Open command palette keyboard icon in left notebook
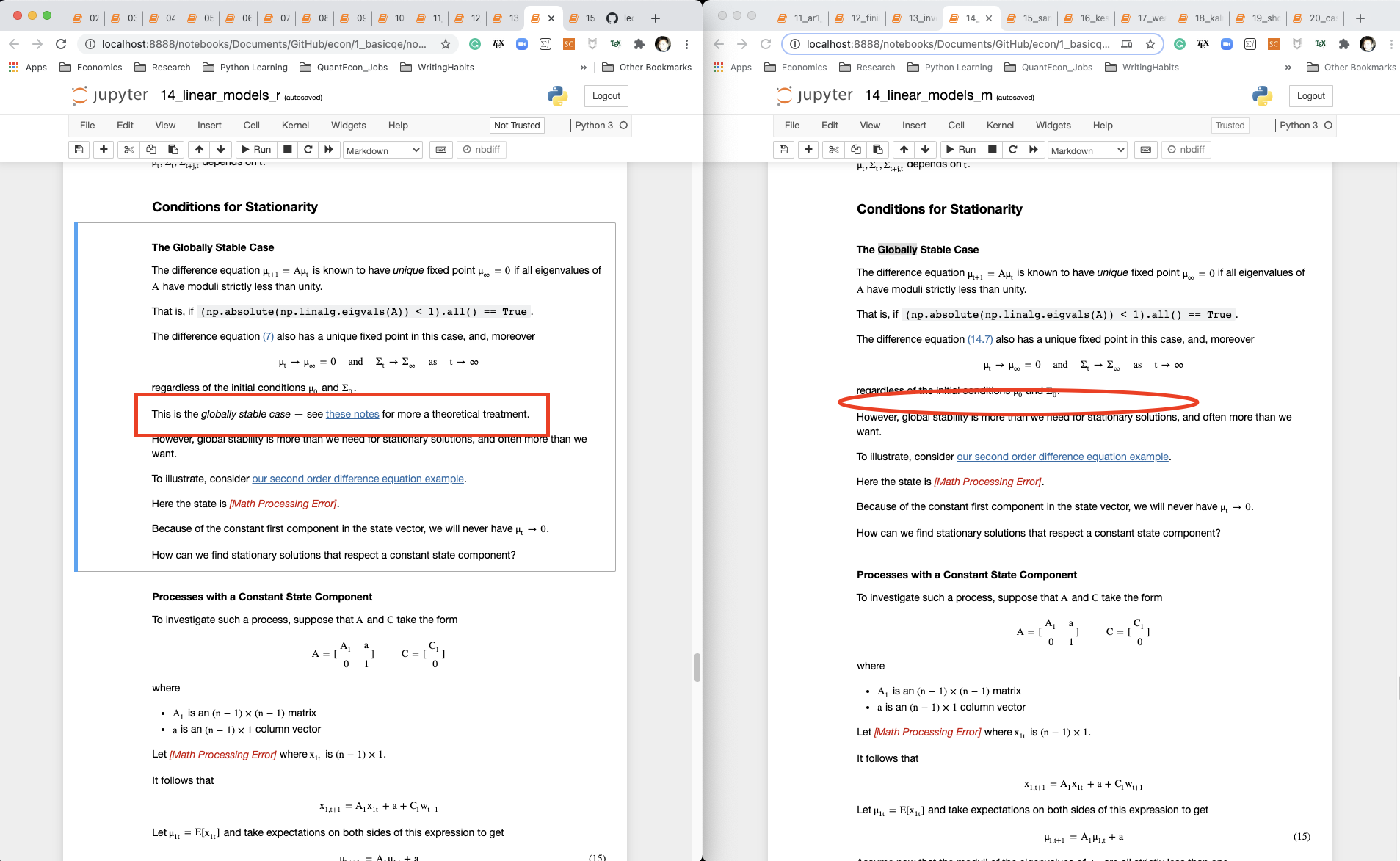This screenshot has height=861, width=1400. tap(440, 150)
